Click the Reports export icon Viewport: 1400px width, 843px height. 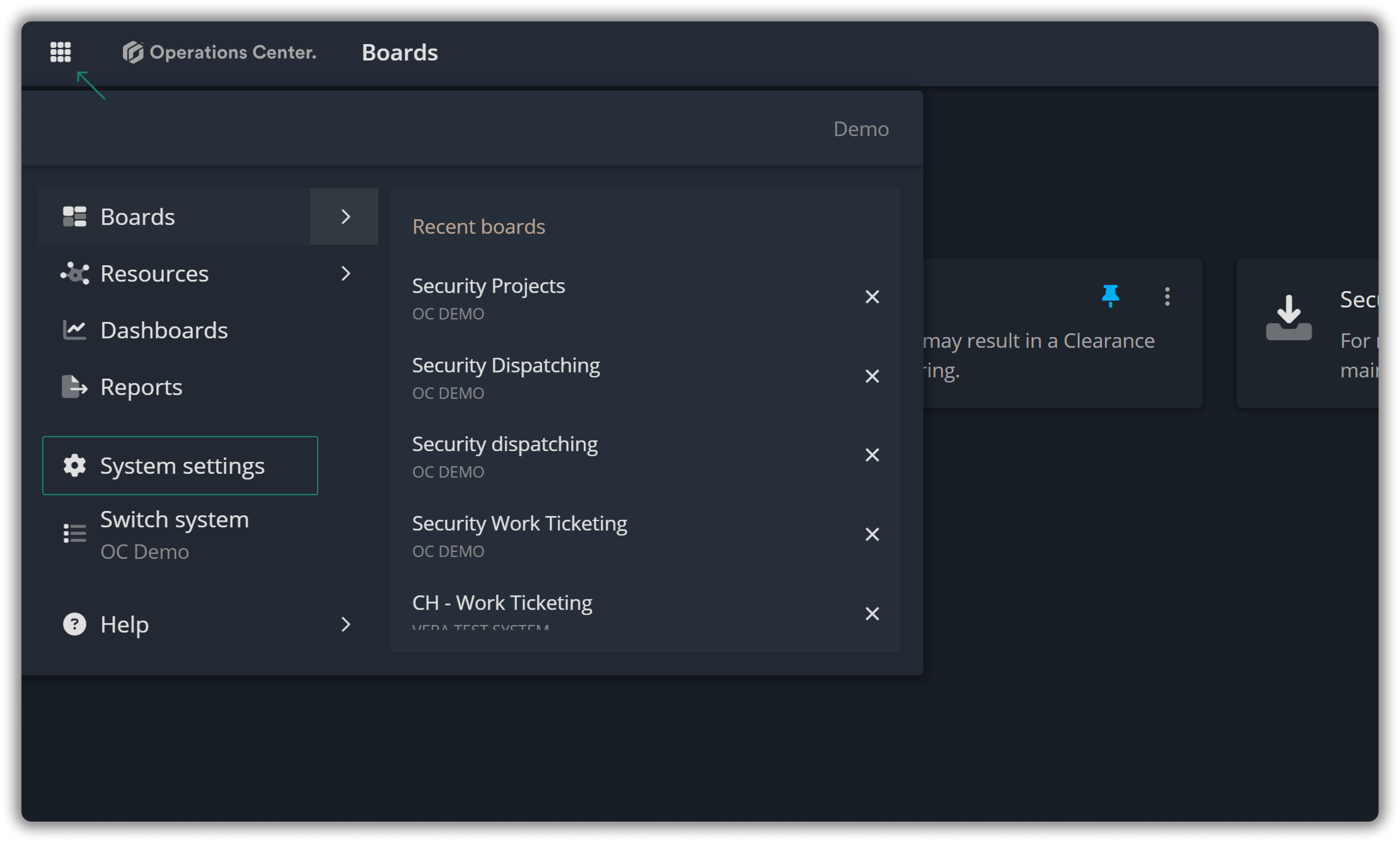pyautogui.click(x=74, y=387)
